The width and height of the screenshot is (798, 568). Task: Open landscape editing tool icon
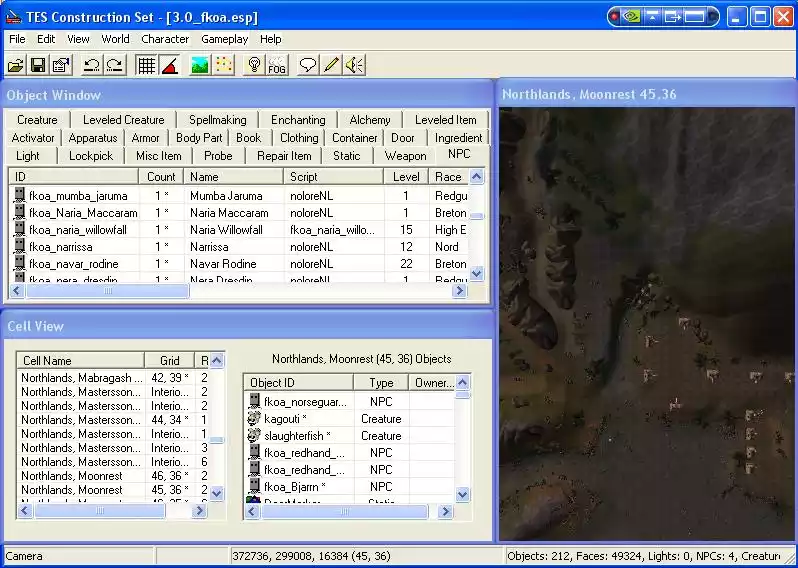(200, 65)
